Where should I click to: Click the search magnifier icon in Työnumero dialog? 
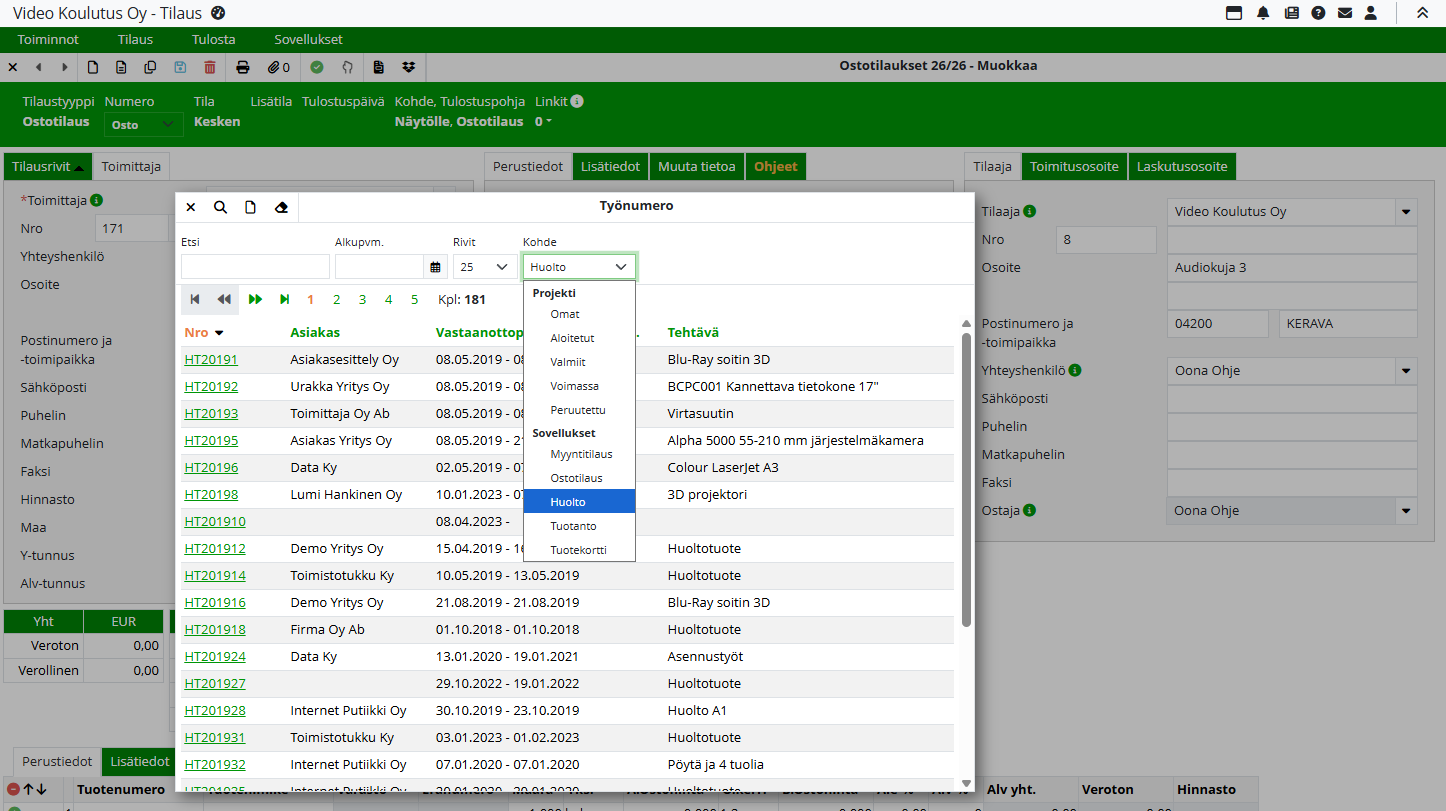click(220, 208)
